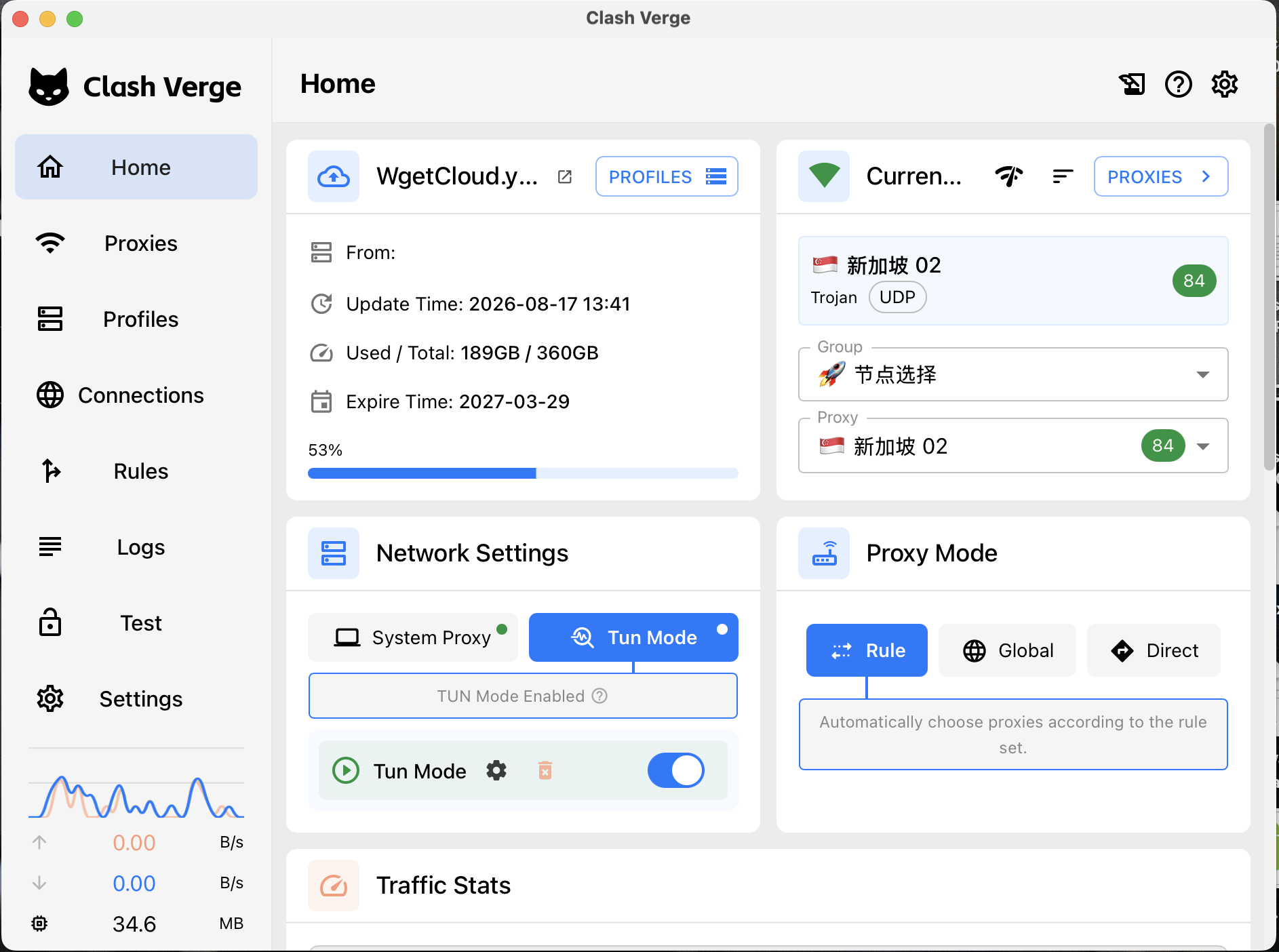This screenshot has width=1279, height=952.
Task: Open Profiles page in sidebar
Action: [x=136, y=319]
